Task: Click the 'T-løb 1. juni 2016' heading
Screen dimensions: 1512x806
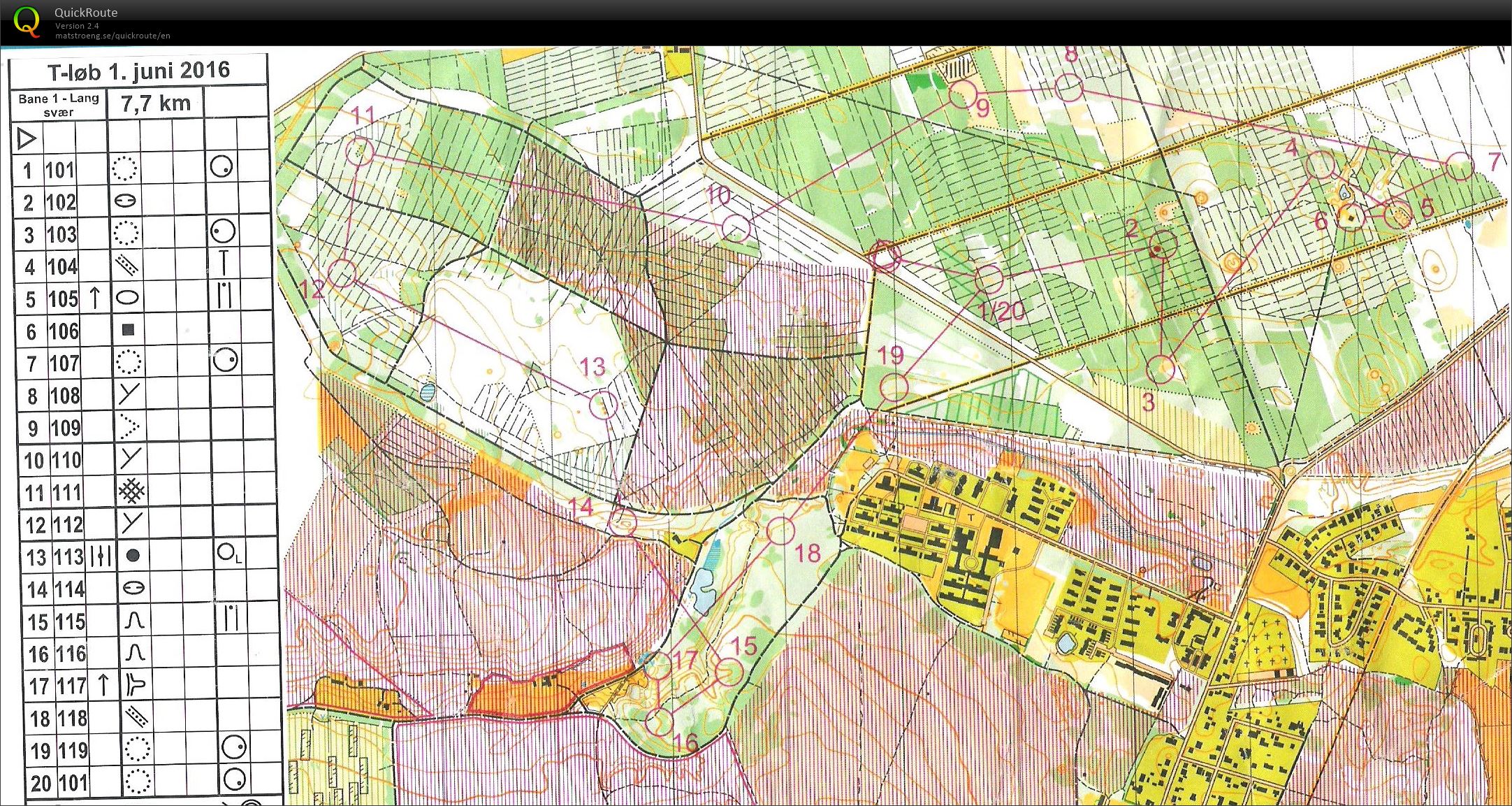Action: click(x=138, y=71)
